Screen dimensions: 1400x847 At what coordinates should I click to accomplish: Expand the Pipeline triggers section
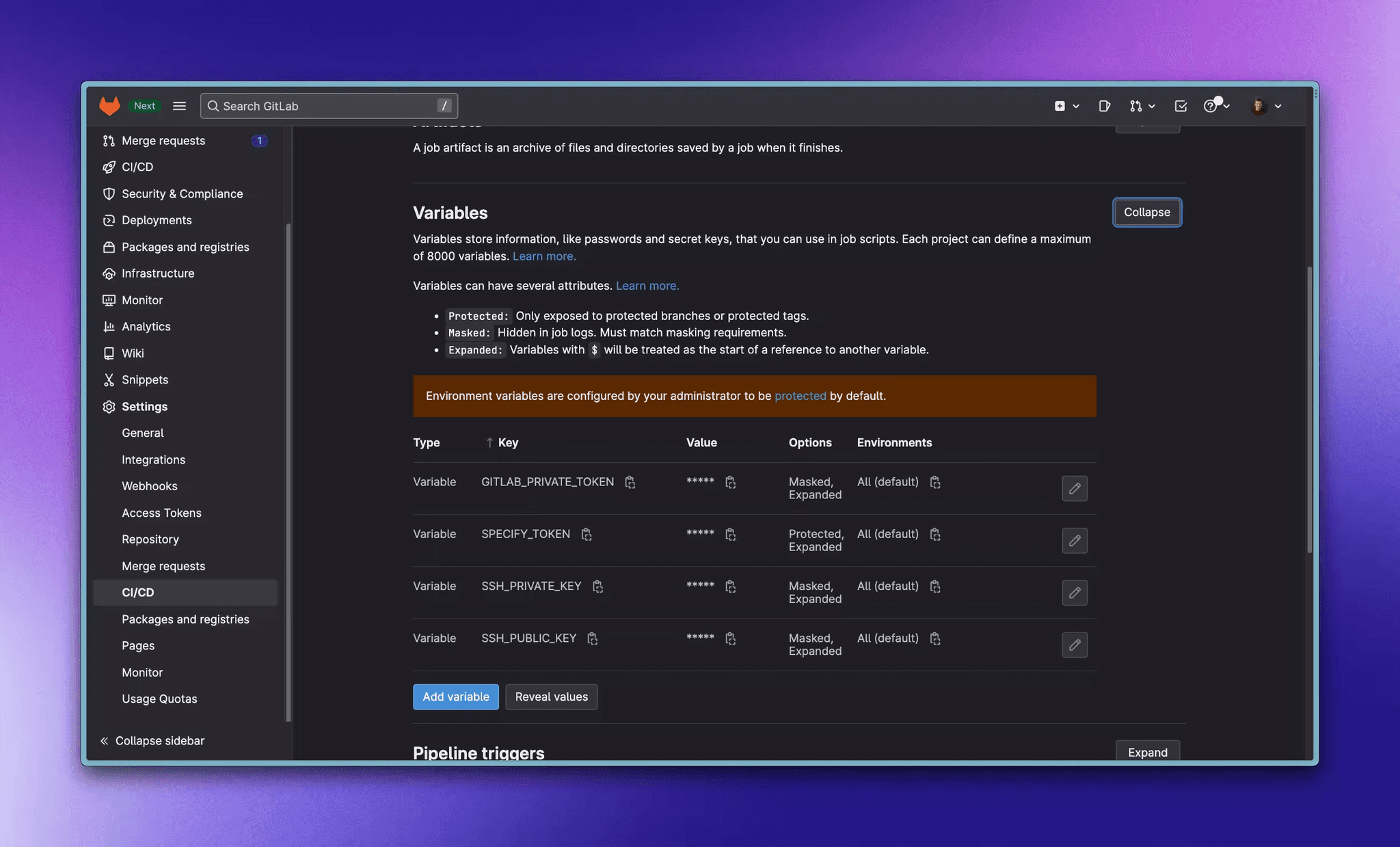coord(1147,752)
